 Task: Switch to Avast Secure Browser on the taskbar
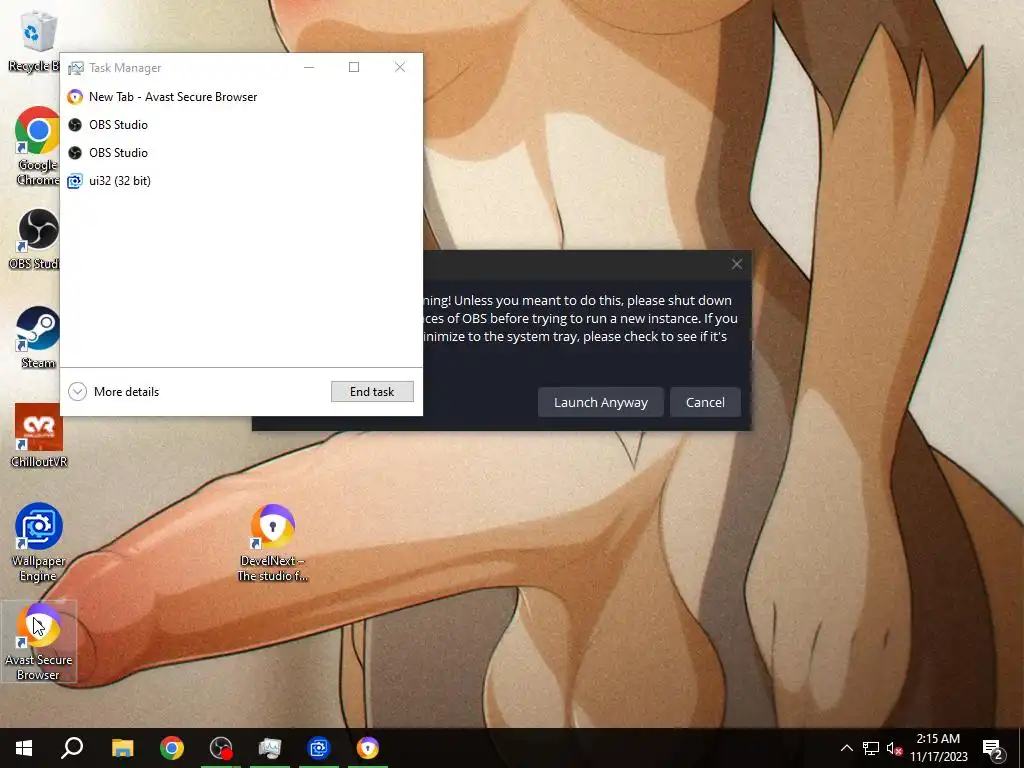coord(368,748)
